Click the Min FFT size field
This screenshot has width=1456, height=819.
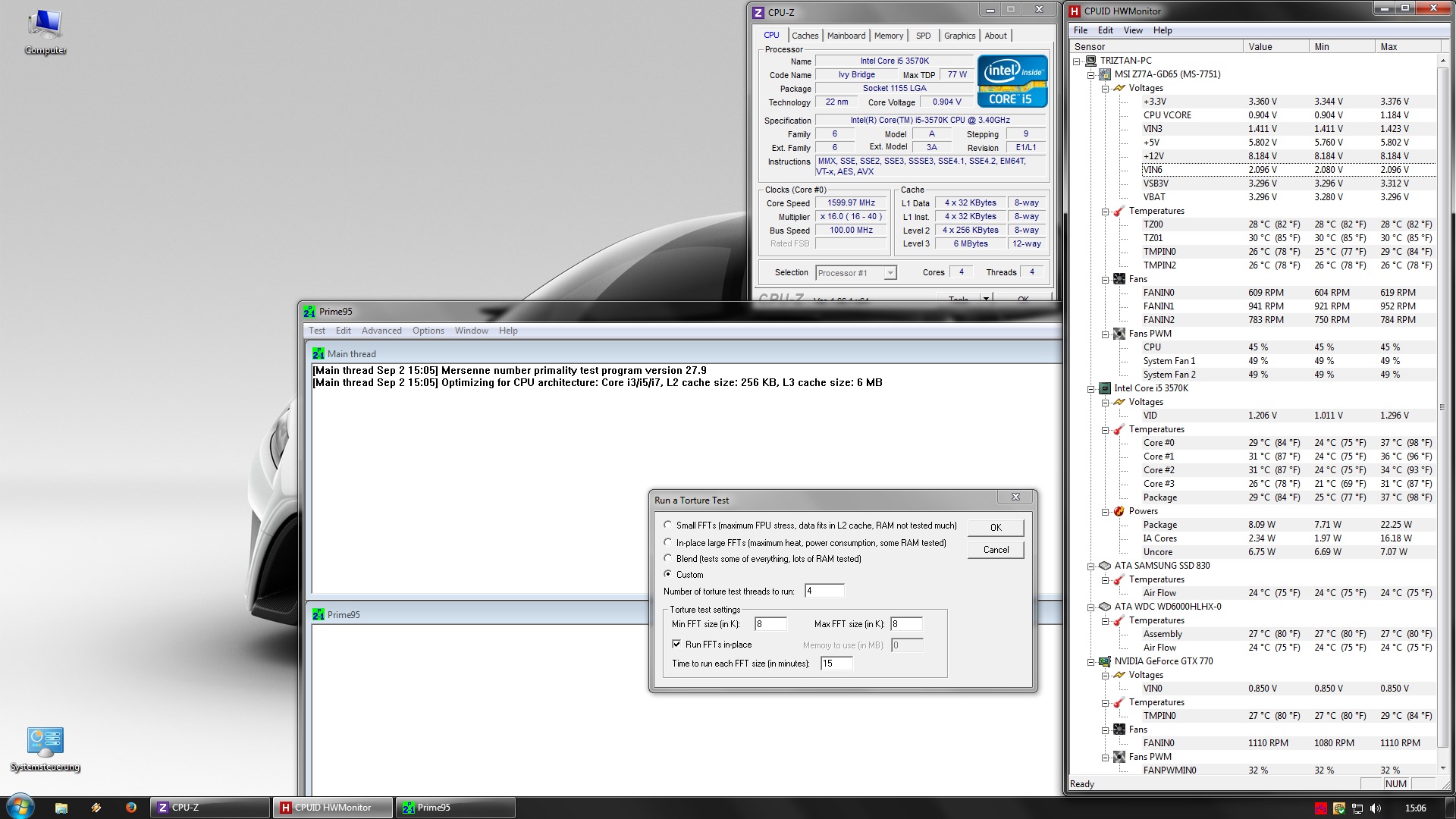770,624
